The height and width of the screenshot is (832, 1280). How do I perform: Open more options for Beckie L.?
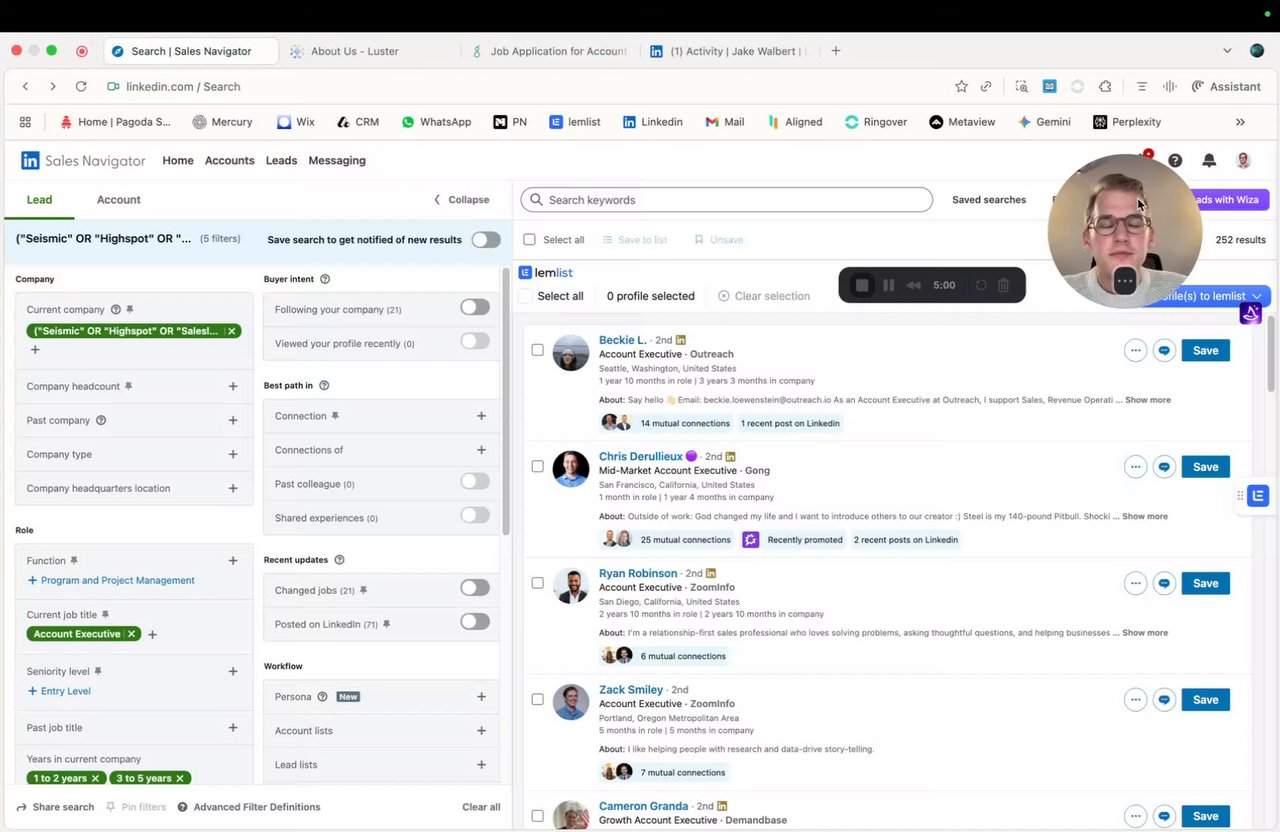(1135, 350)
